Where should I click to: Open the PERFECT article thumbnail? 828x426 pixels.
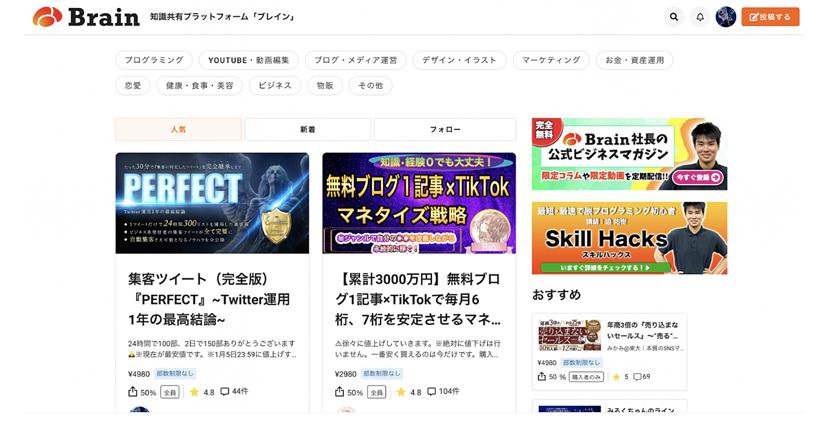tap(212, 203)
